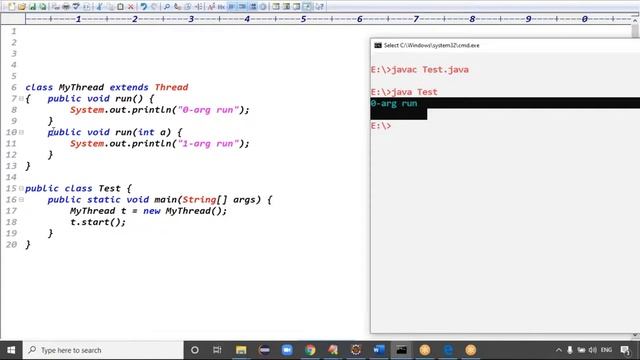Click the greyed Redo arrow icon
Screen dimensions: 640x360
click(x=154, y=7)
